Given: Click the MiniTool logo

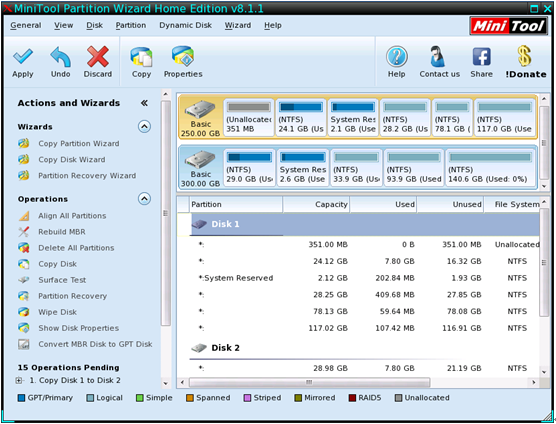Looking at the screenshot, I should (x=508, y=26).
